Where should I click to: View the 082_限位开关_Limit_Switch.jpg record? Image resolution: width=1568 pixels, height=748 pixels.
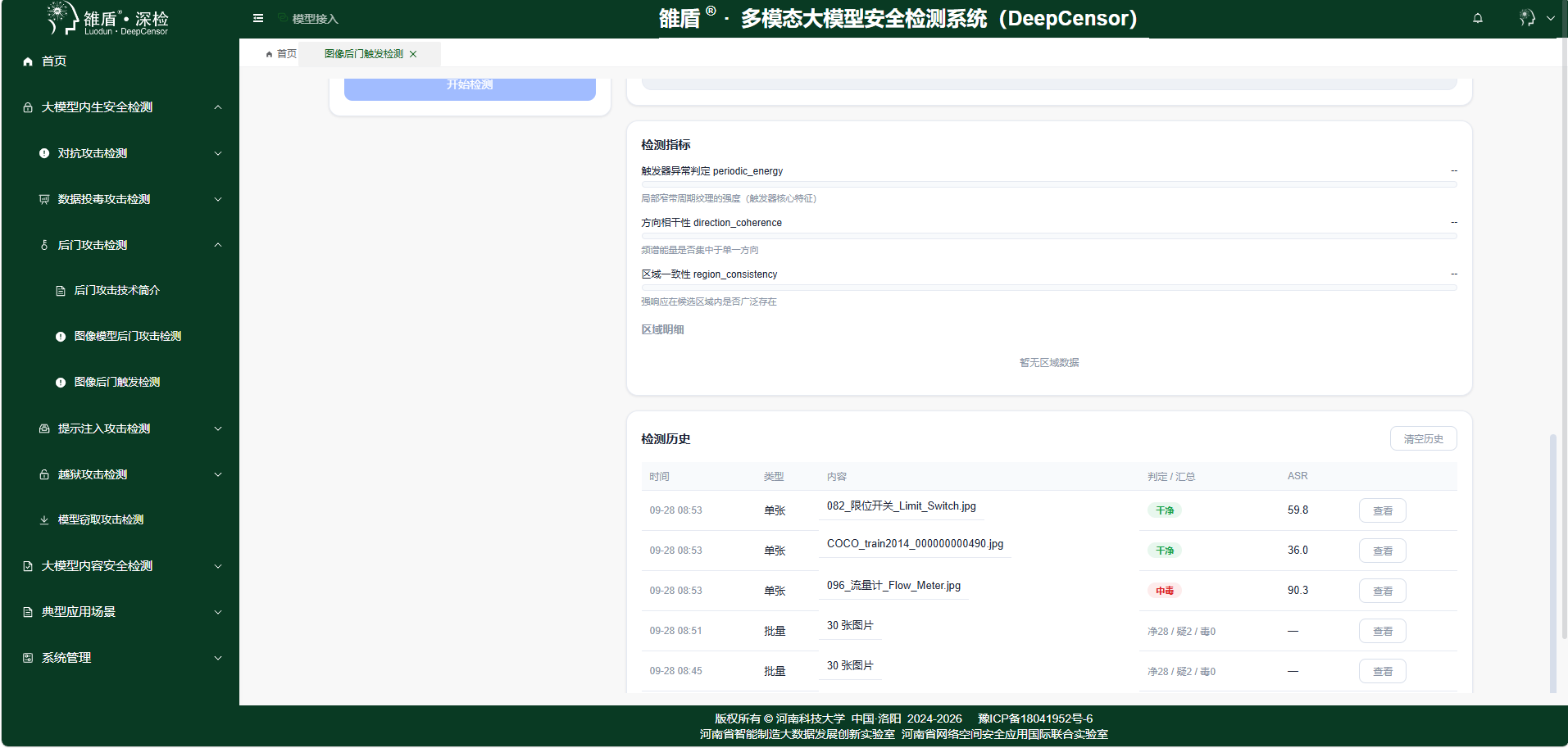point(1382,510)
